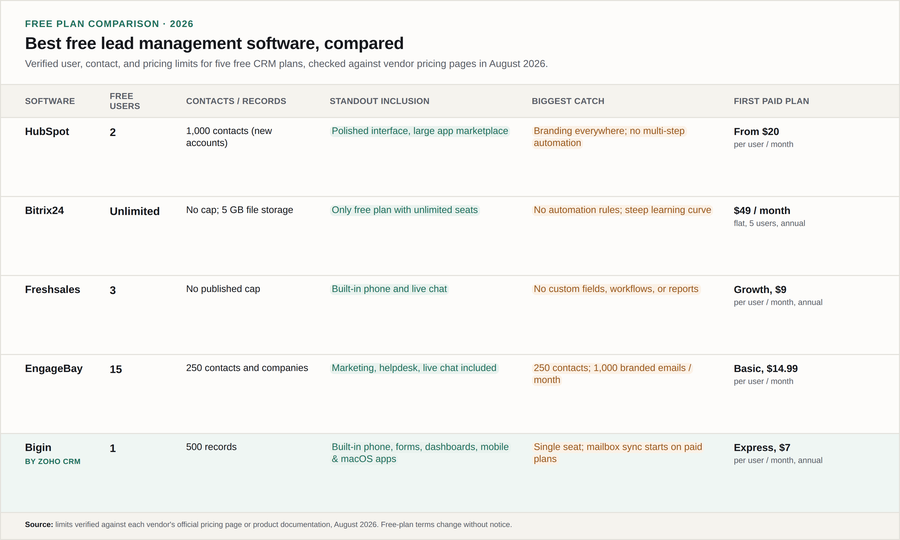Click 'per user / month' under From $20
Screen dimensions: 900x540
click(x=763, y=144)
